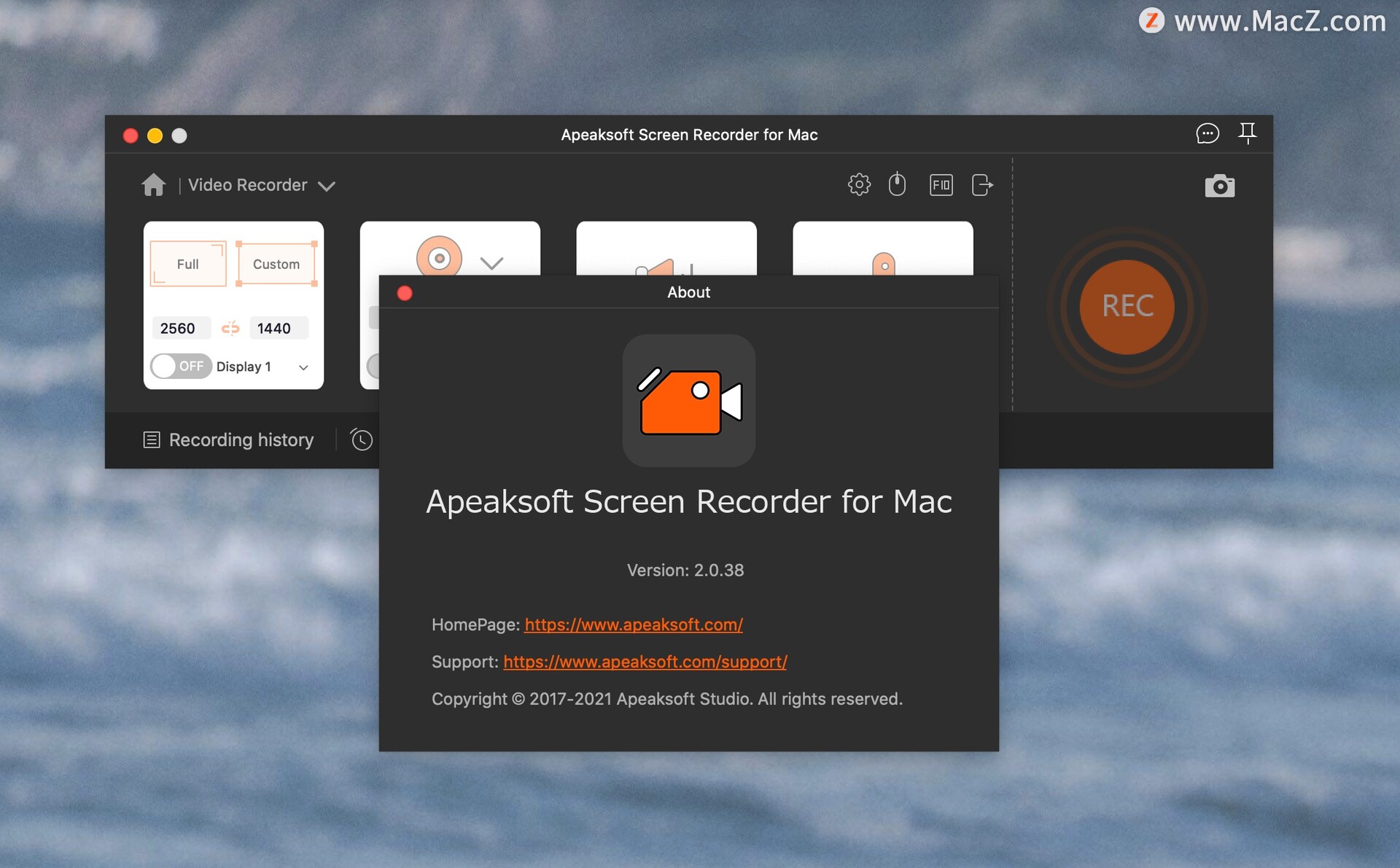
Task: Open mouse cursor recording options icon
Action: click(897, 184)
